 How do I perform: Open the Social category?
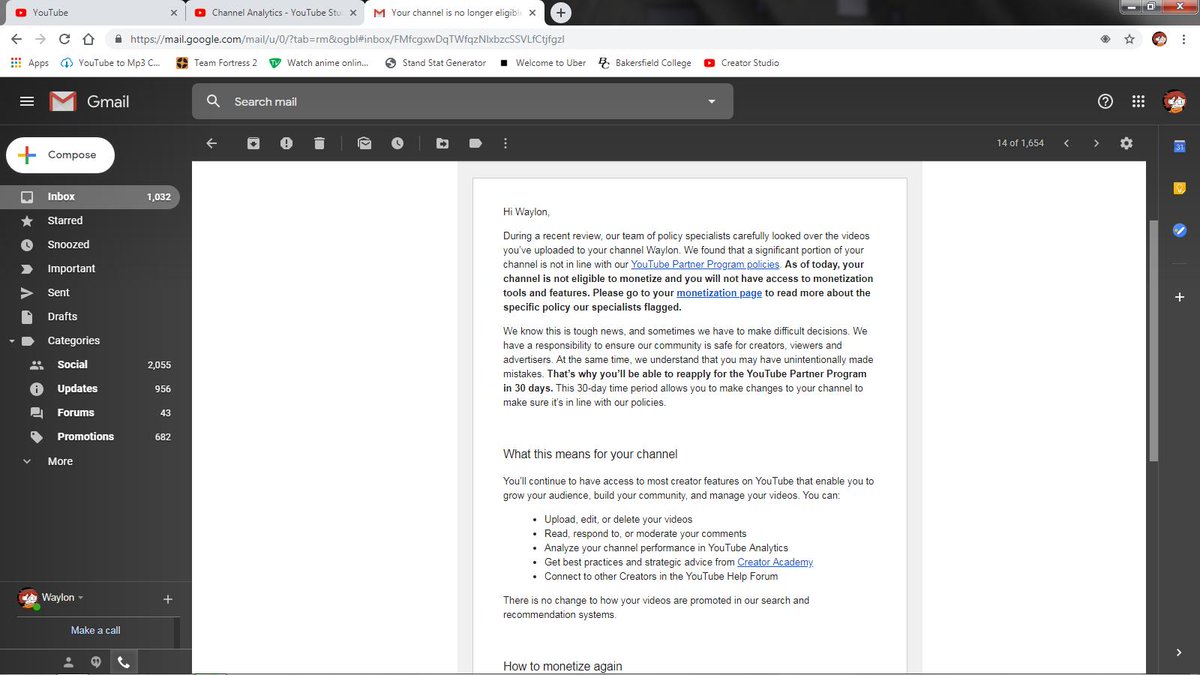coord(90,365)
